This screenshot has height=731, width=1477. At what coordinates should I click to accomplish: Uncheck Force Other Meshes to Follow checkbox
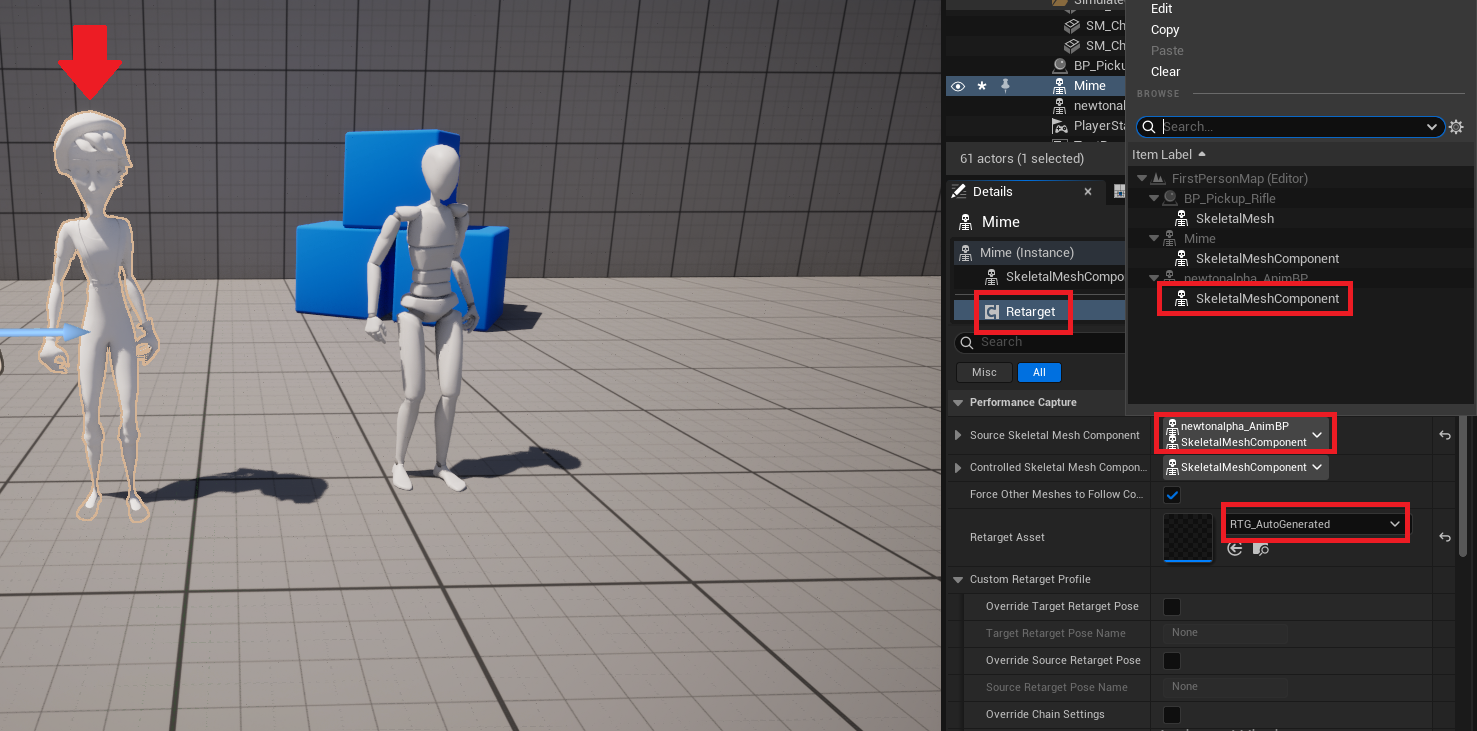pos(1172,495)
